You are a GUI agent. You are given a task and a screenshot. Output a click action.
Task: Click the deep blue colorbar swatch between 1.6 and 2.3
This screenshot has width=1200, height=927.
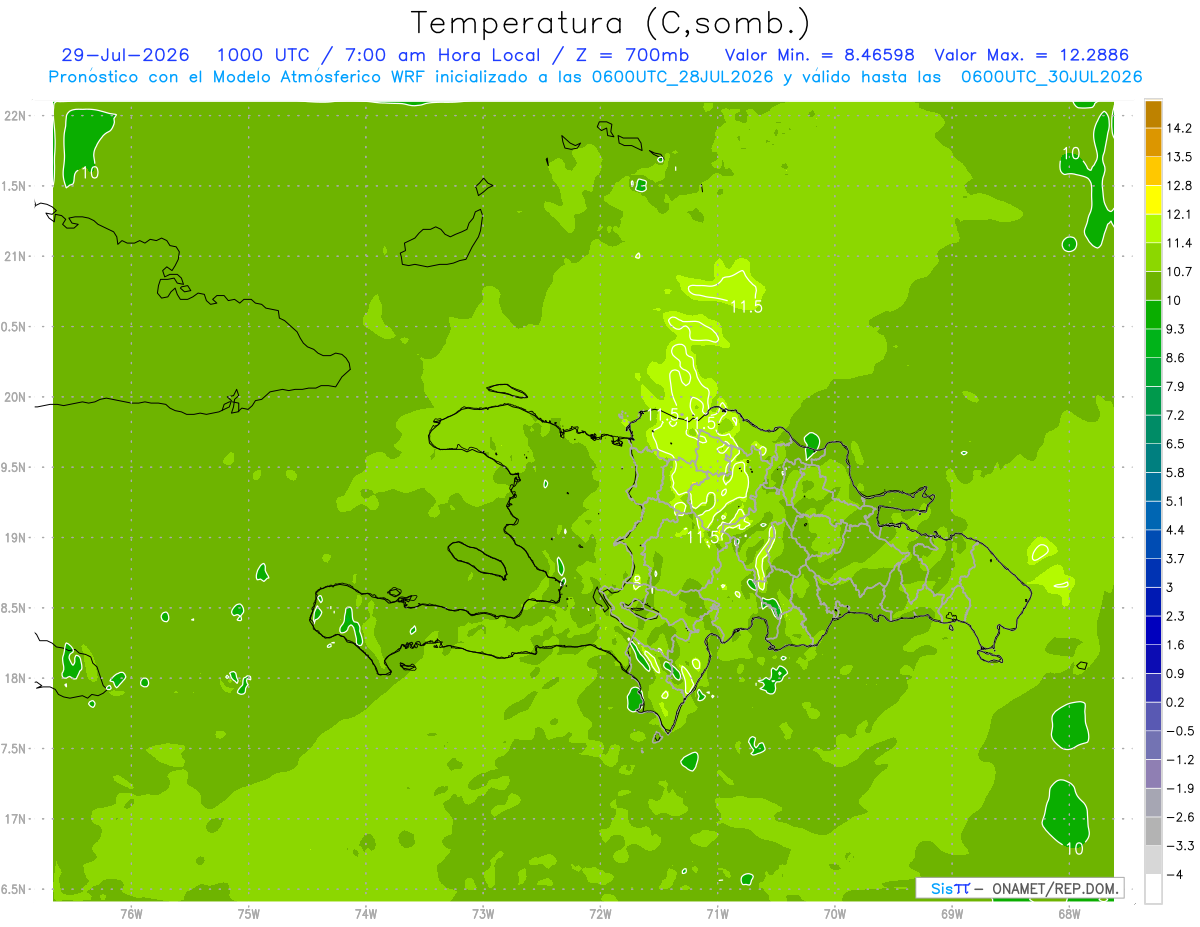coord(1153,630)
